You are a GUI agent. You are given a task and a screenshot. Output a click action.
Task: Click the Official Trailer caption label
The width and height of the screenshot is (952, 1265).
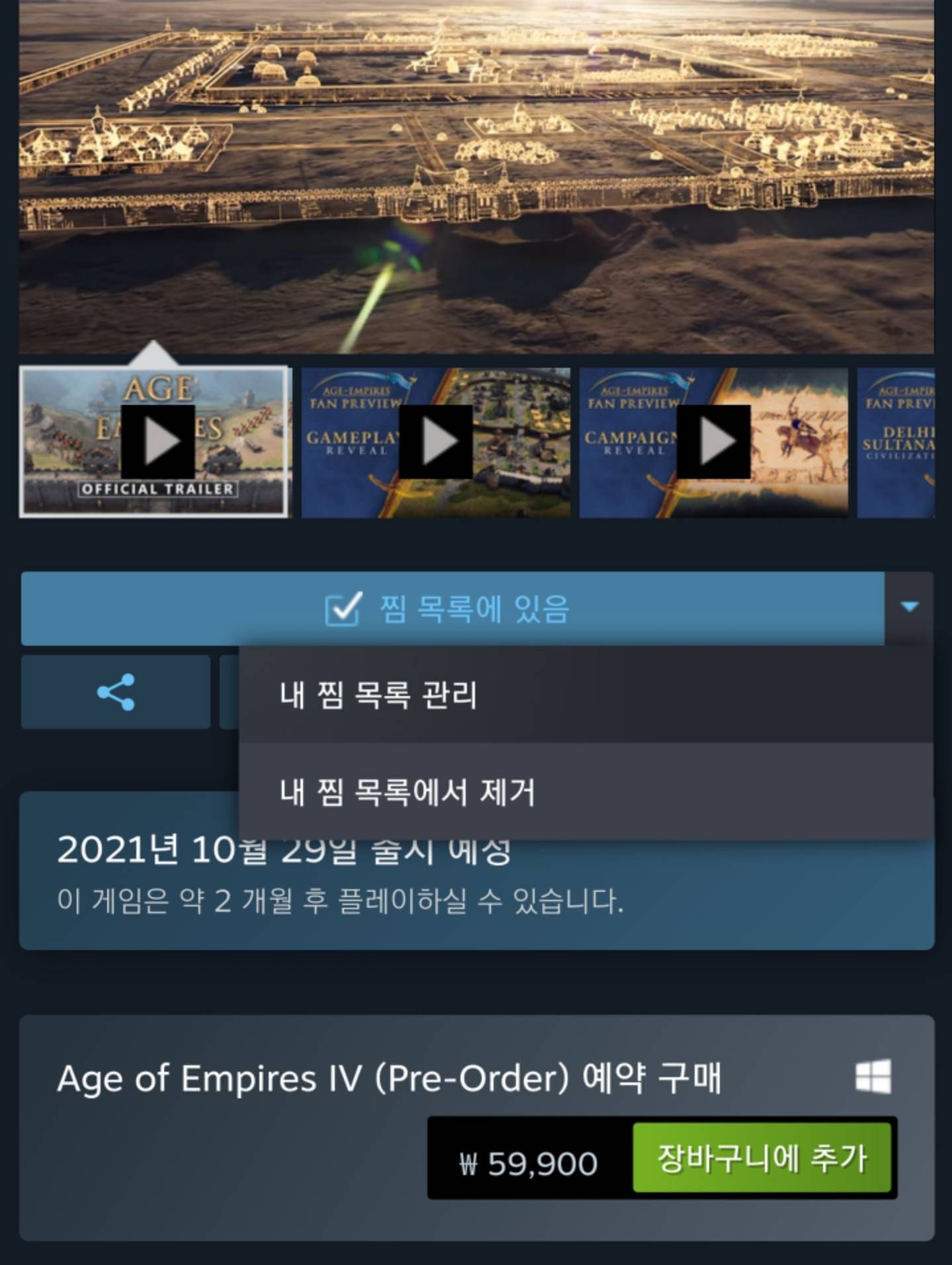click(157, 489)
